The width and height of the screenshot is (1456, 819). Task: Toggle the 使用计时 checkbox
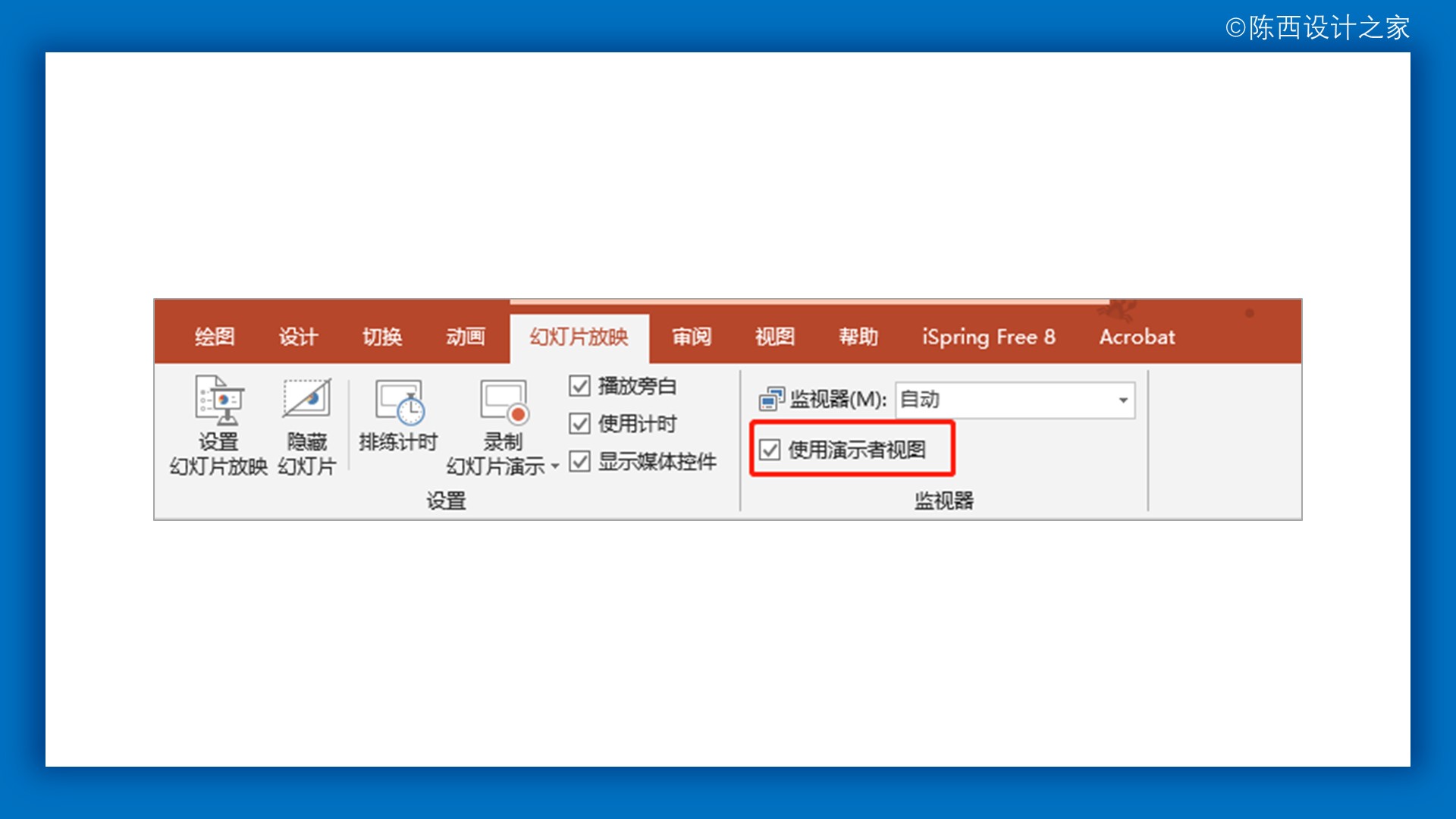tap(579, 423)
